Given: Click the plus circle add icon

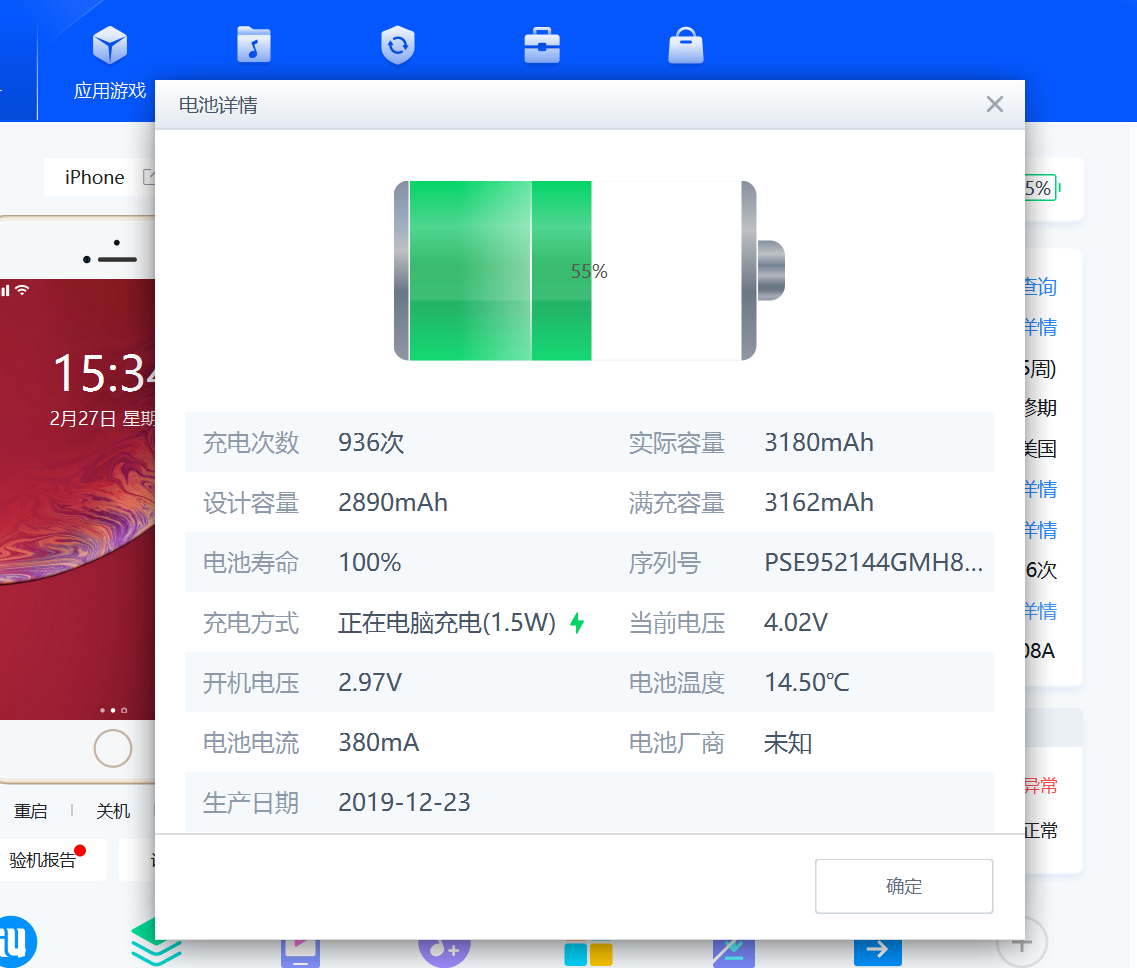Looking at the screenshot, I should tap(1021, 942).
